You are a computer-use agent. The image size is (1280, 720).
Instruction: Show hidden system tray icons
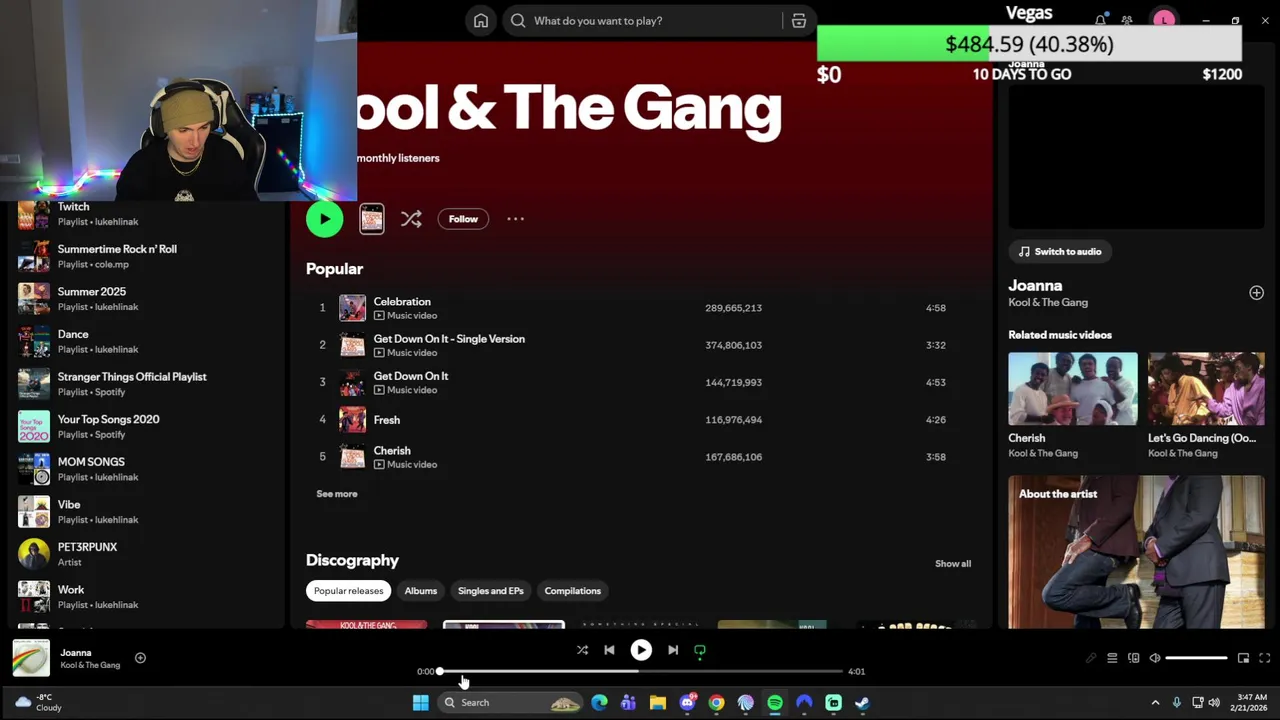[x=1155, y=703]
